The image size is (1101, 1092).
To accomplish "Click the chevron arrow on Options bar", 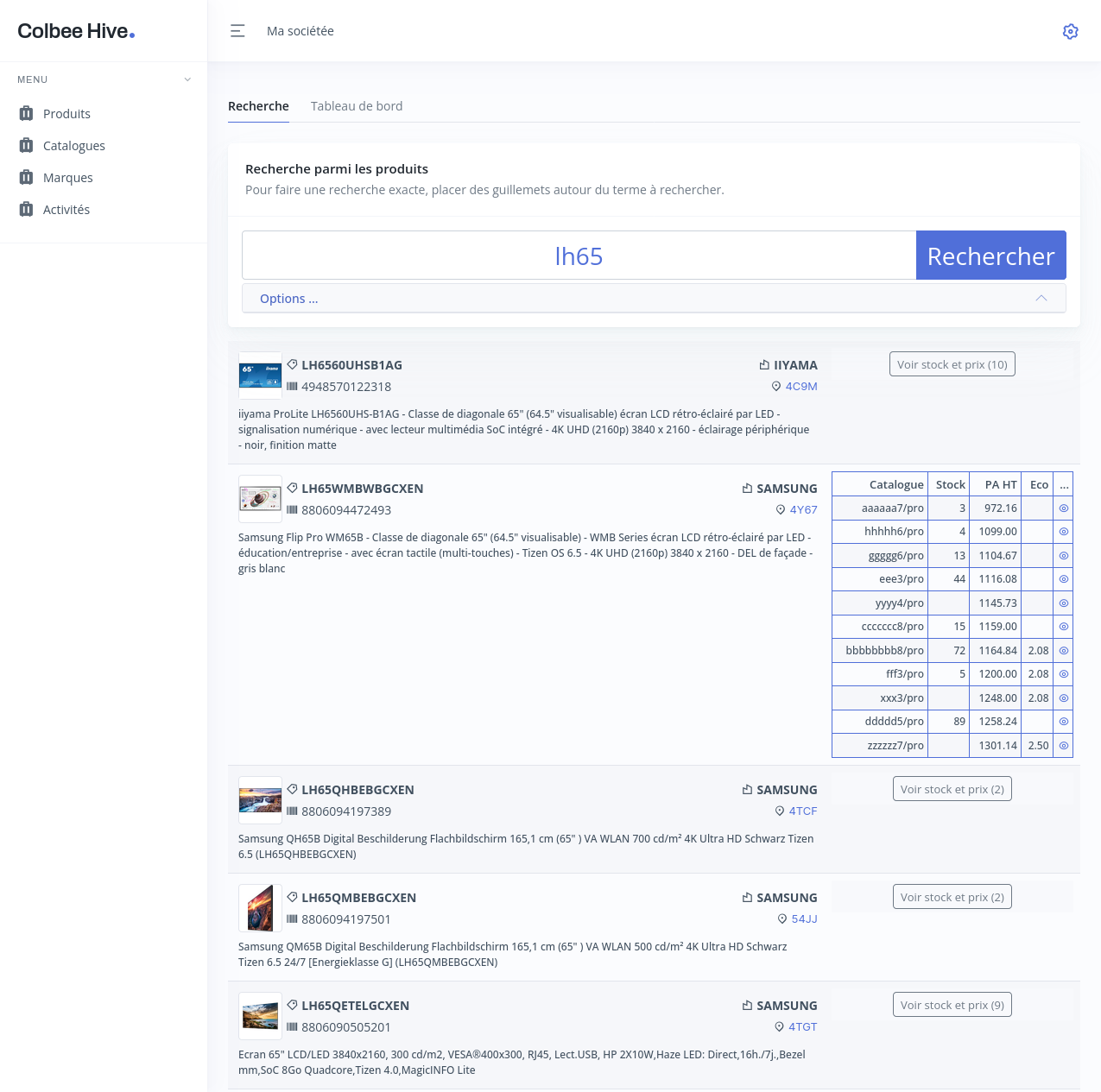I will pos(1041,298).
